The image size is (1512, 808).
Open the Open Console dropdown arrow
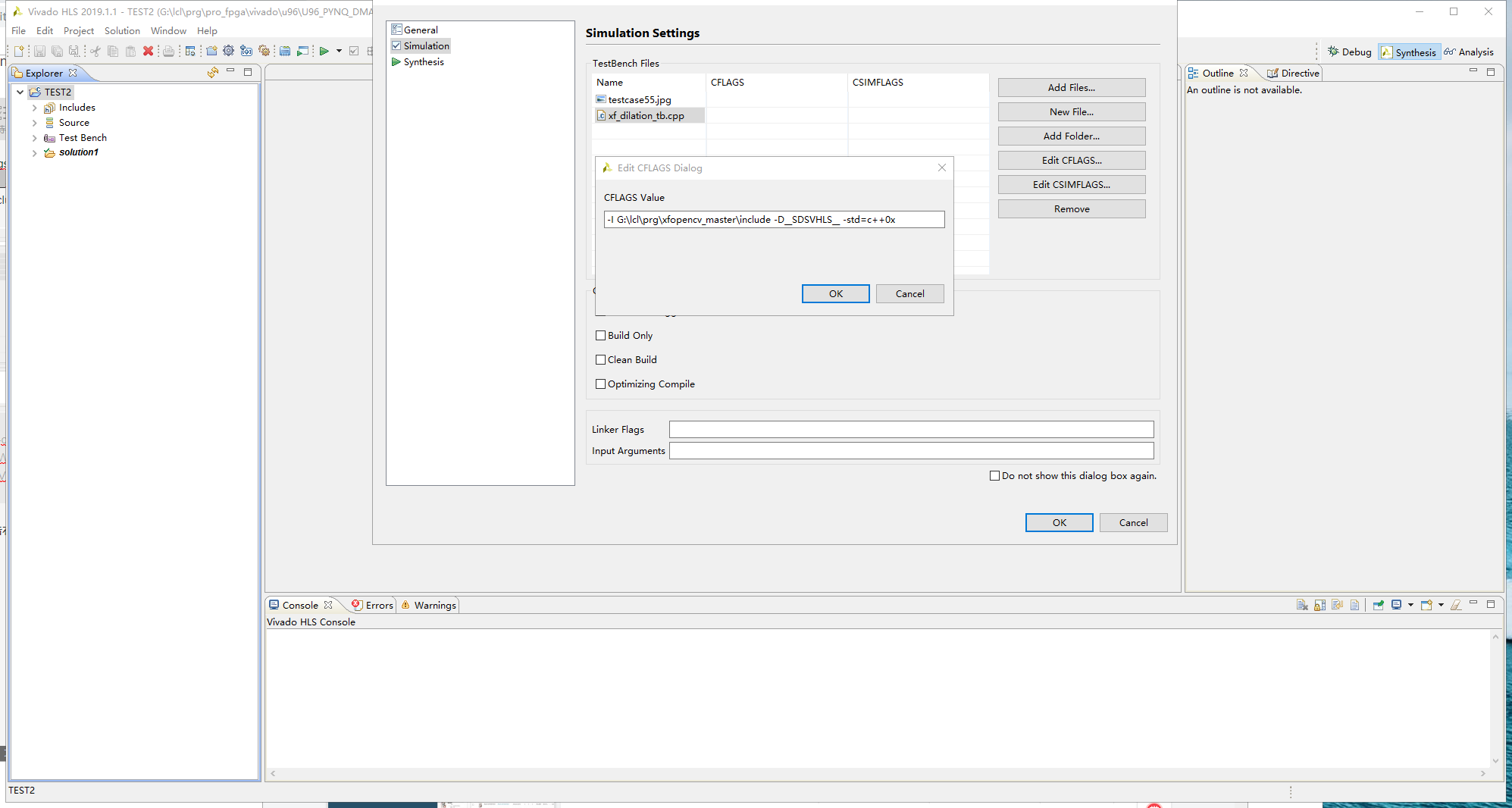point(1441,605)
